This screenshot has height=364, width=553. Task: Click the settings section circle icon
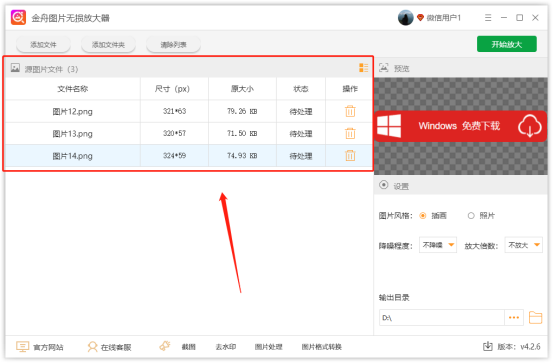[x=384, y=185]
